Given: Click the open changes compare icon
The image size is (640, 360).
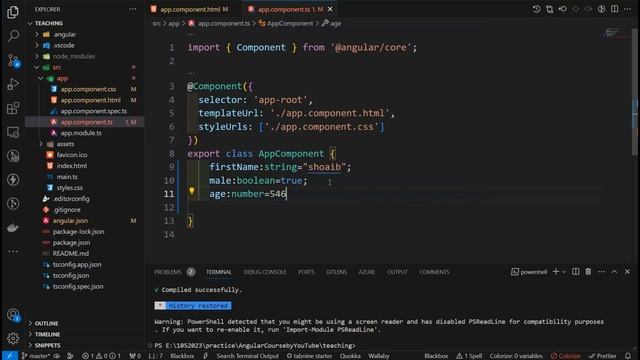Looking at the screenshot, I should [x=549, y=9].
